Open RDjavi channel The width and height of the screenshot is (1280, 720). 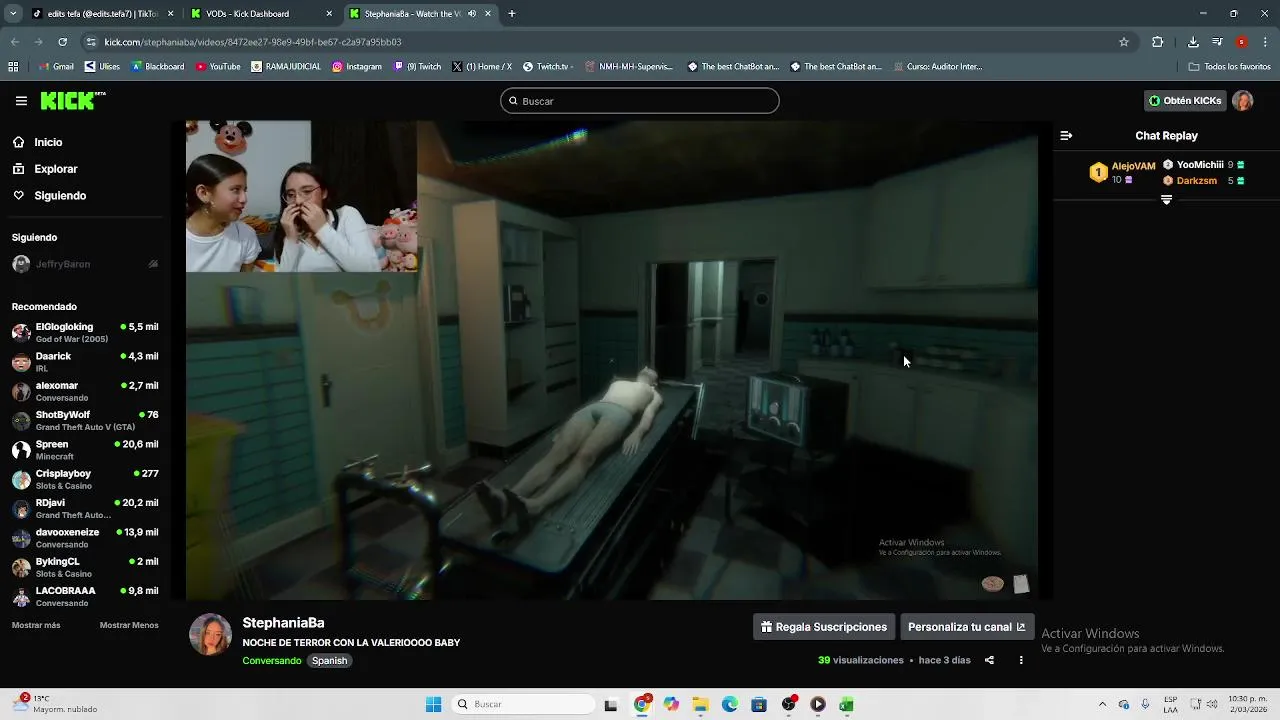coord(85,508)
